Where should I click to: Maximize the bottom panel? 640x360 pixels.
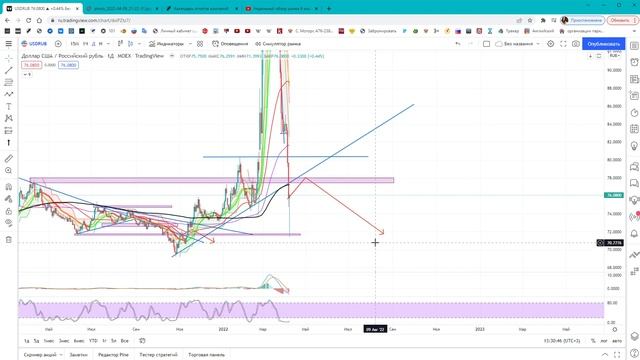tap(617, 355)
